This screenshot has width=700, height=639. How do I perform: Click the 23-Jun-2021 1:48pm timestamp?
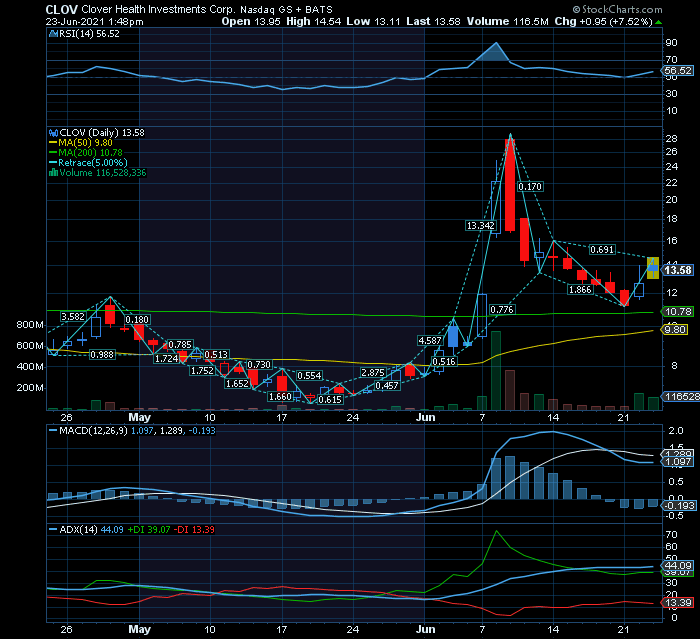[95, 21]
